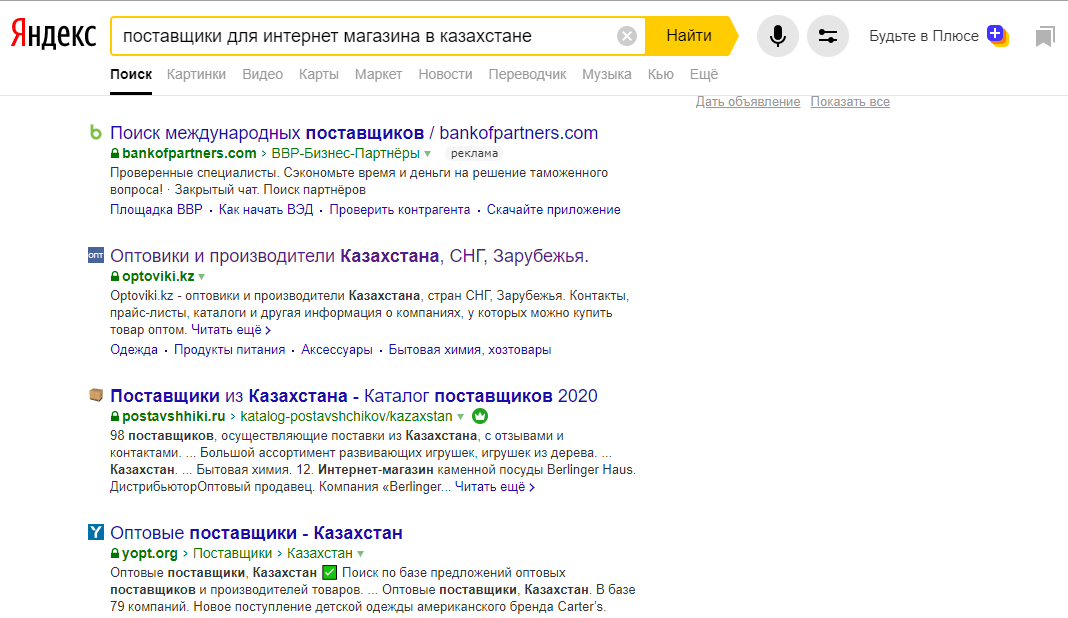1068x618 pixels.
Task: Click the Поставщики breadcrumb under yopt.org
Action: (232, 553)
